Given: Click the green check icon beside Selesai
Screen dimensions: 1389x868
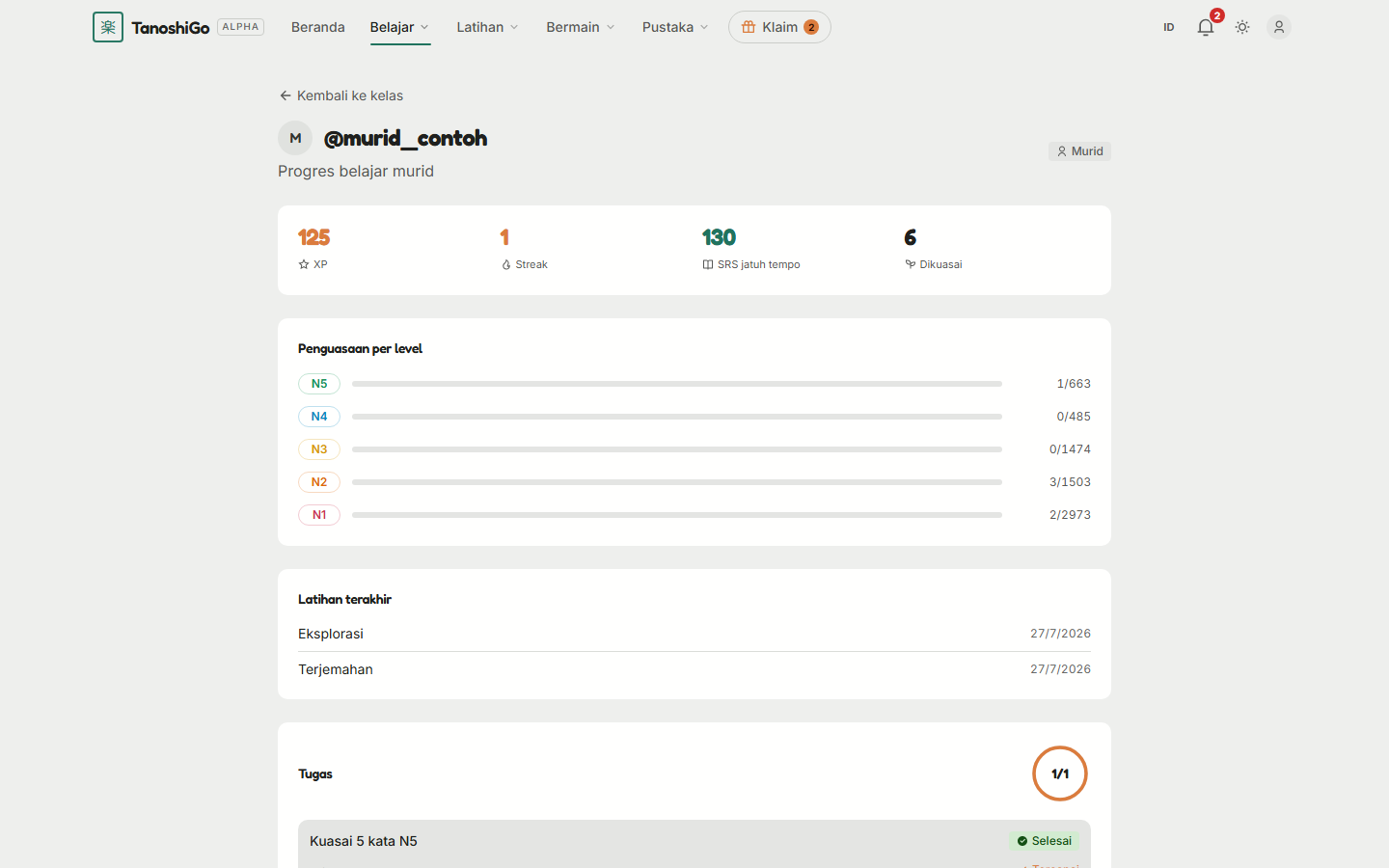Looking at the screenshot, I should (1022, 841).
